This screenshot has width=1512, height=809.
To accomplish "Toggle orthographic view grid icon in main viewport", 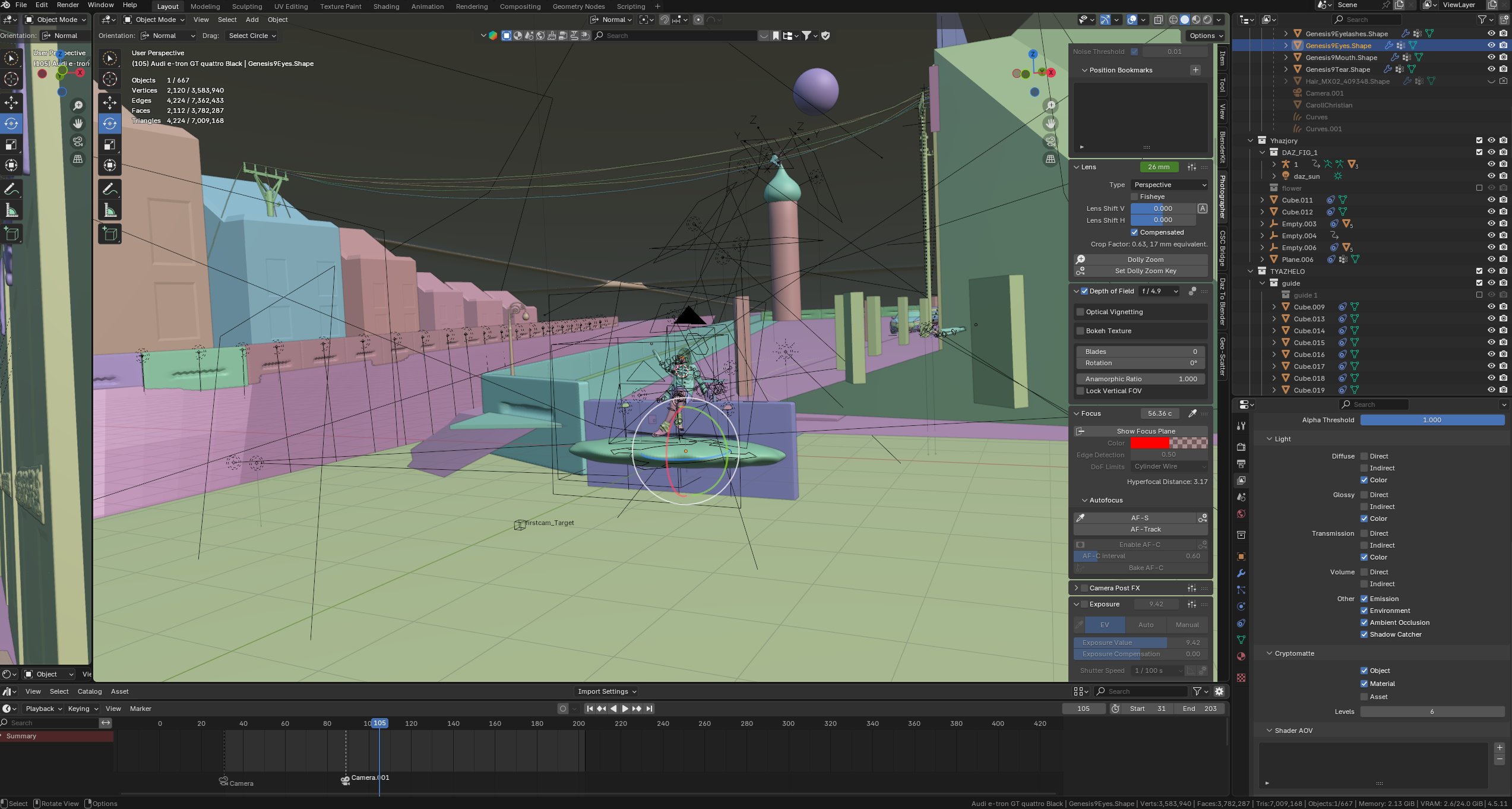I will tap(1051, 159).
